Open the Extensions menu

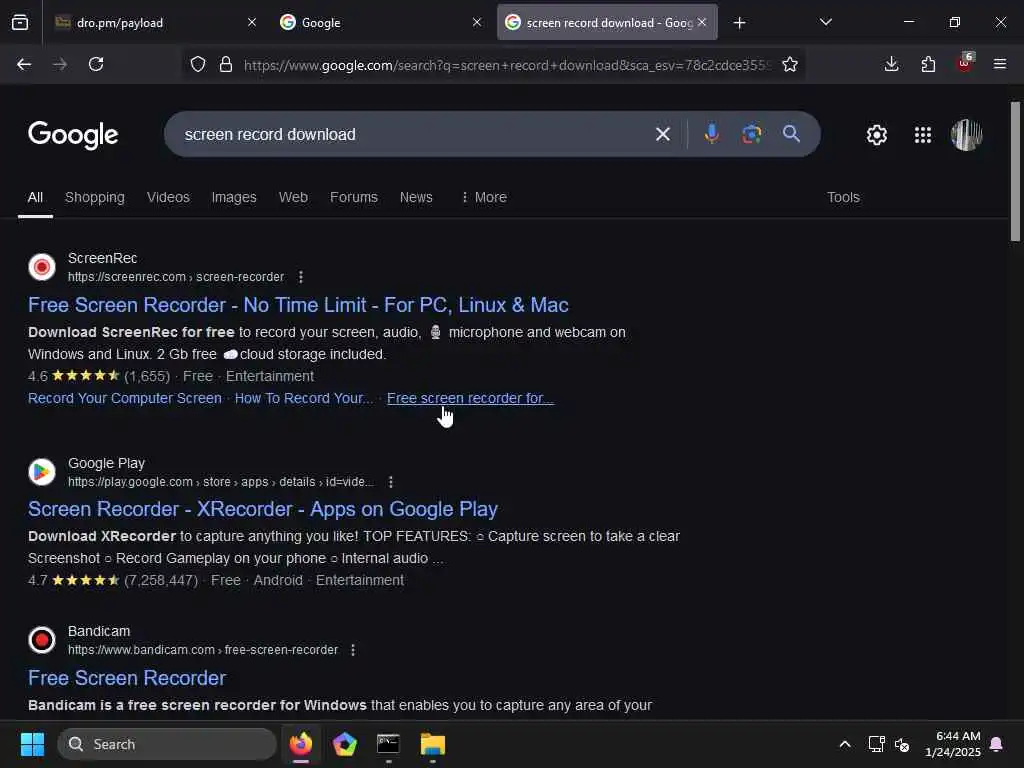click(928, 64)
